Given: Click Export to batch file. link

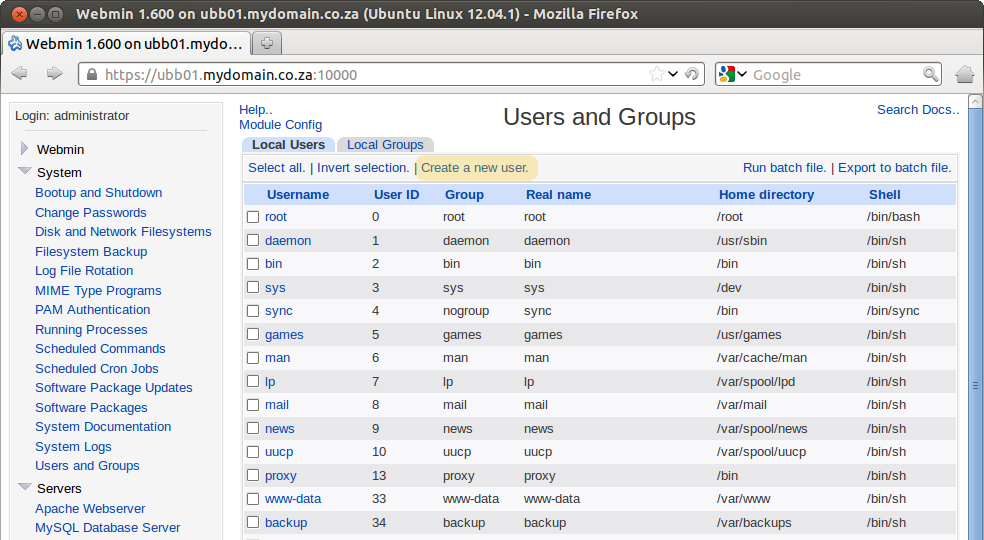Looking at the screenshot, I should tap(895, 168).
